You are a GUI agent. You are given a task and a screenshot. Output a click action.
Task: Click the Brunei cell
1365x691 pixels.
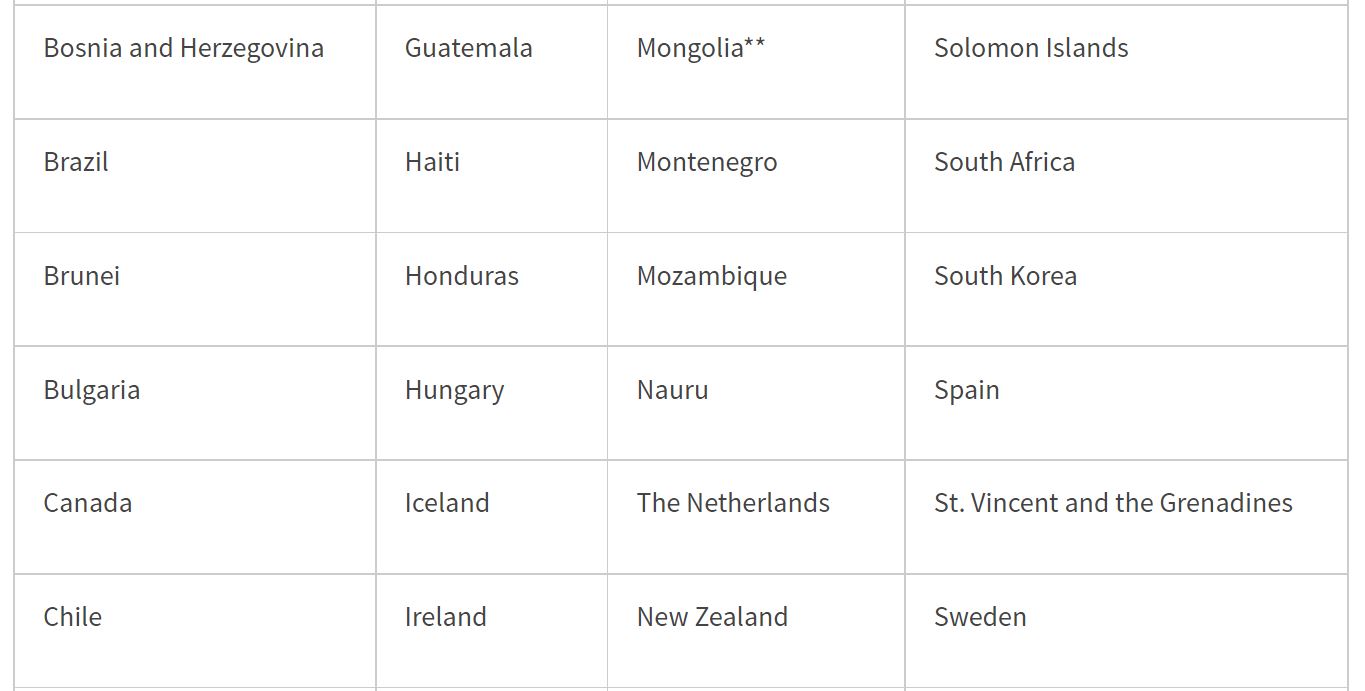82,276
